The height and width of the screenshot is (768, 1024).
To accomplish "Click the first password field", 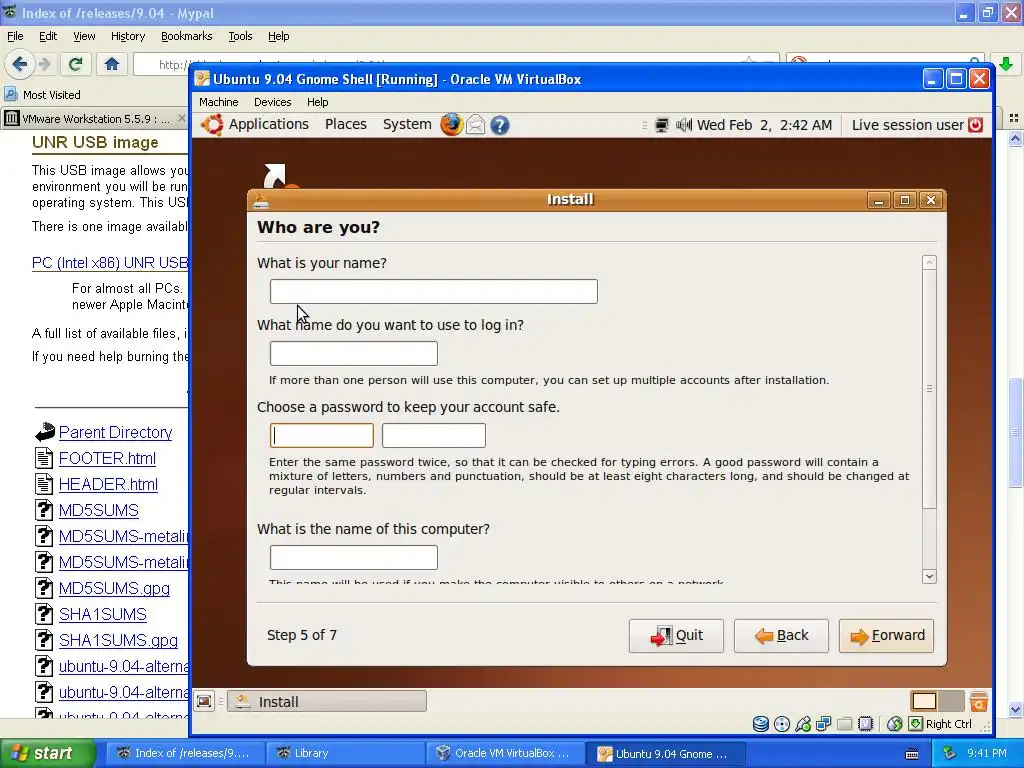I will tap(321, 436).
